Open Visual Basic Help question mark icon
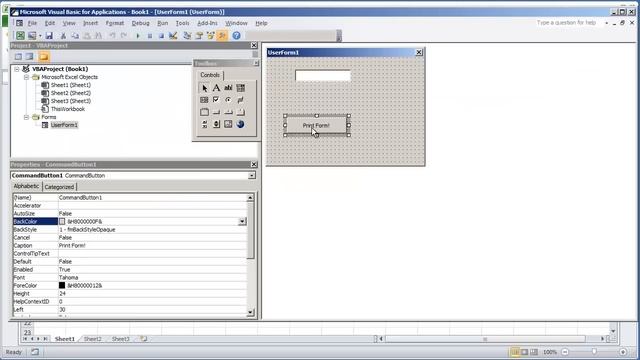This screenshot has height=360, width=640. pos(236,36)
